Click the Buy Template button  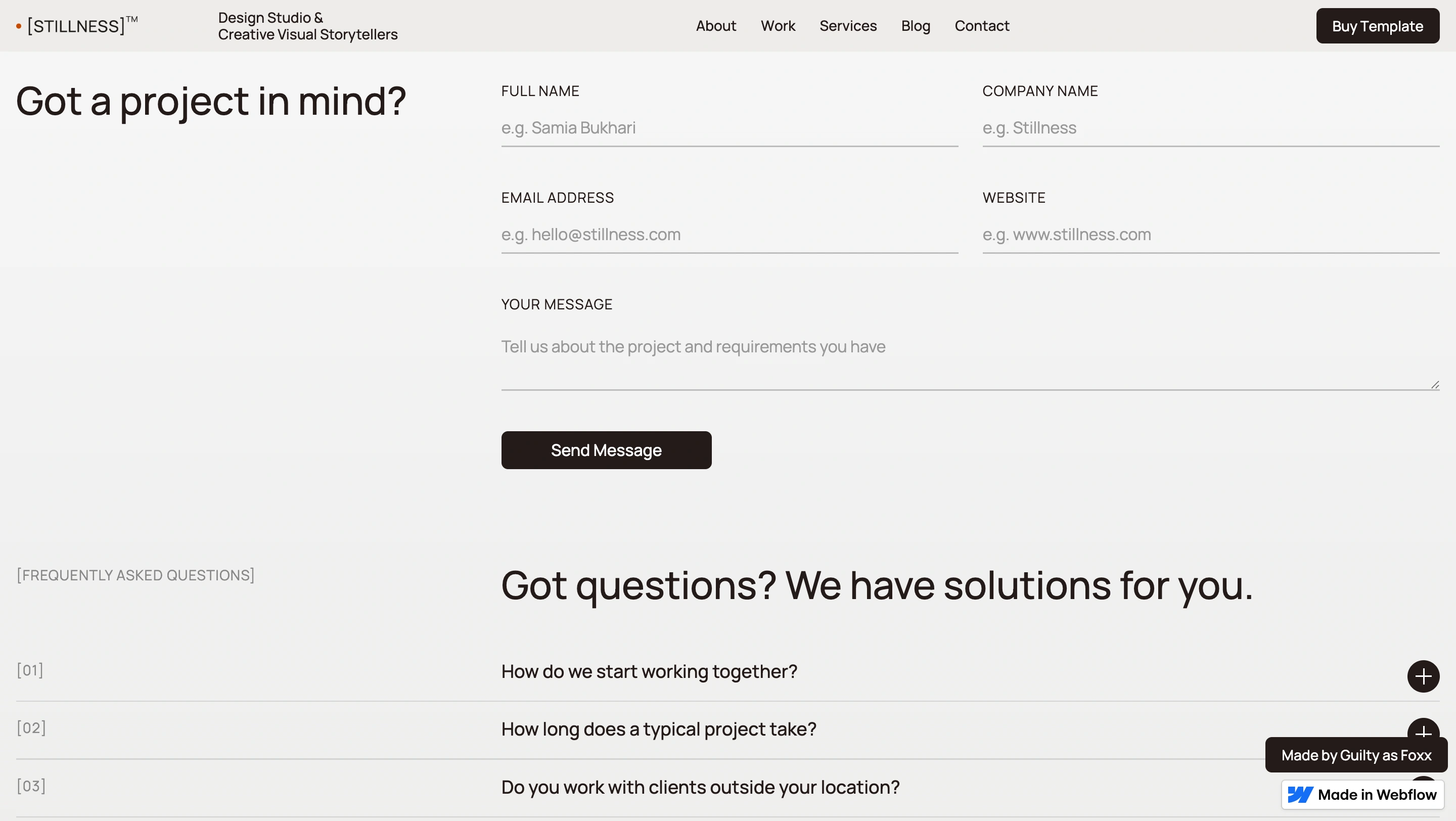pos(1378,26)
